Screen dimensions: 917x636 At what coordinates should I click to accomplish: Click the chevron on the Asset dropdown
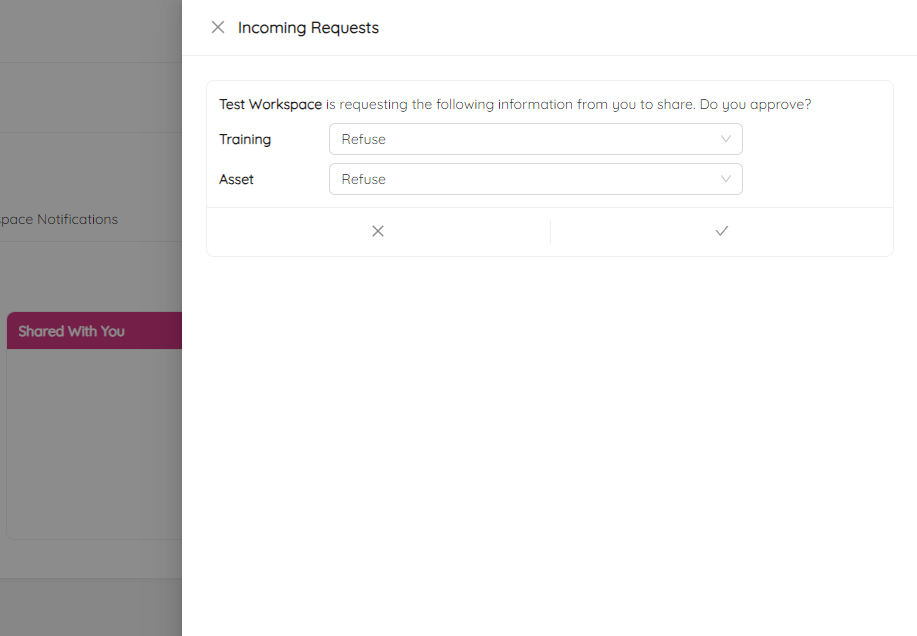point(726,179)
